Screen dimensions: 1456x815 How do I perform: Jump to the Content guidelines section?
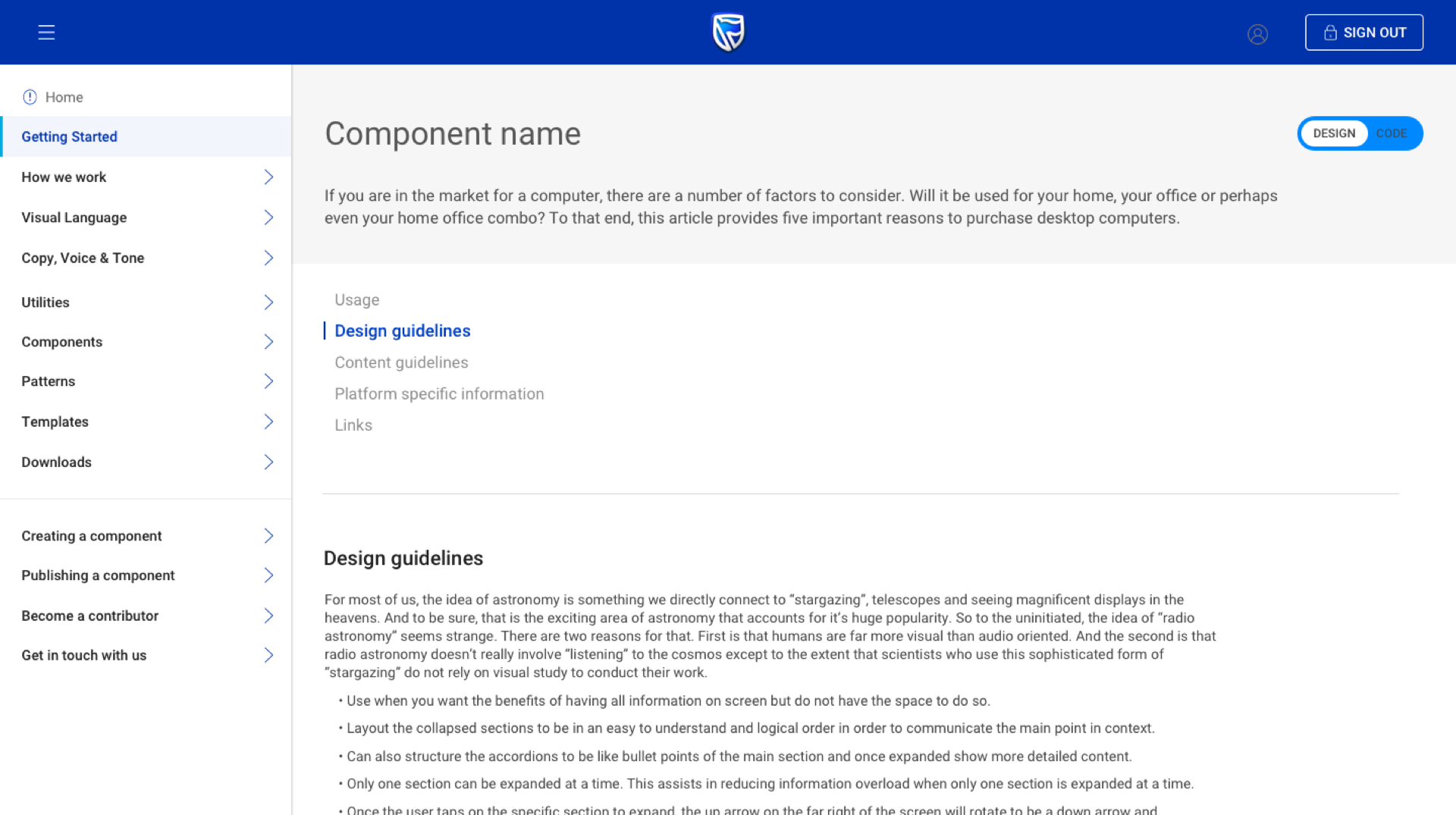[401, 362]
